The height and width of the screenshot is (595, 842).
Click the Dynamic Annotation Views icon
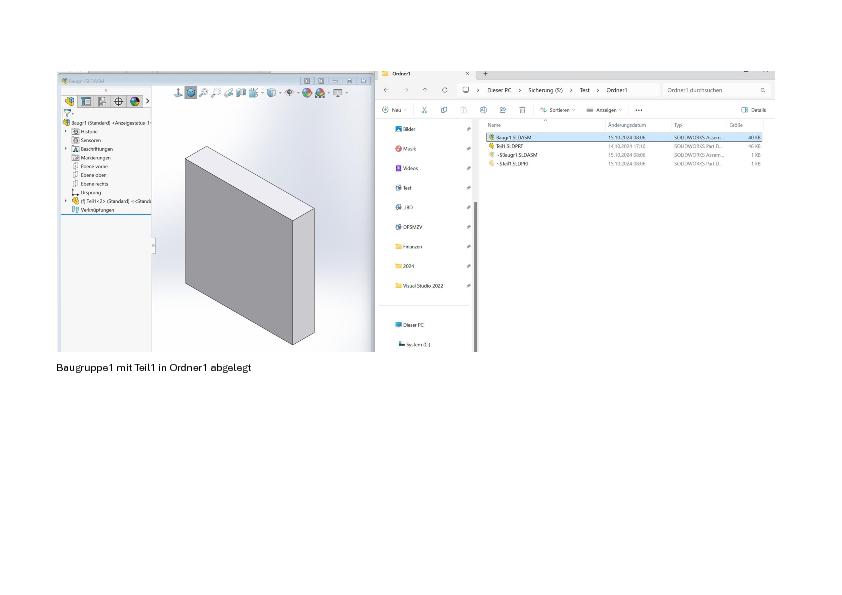[x=241, y=93]
